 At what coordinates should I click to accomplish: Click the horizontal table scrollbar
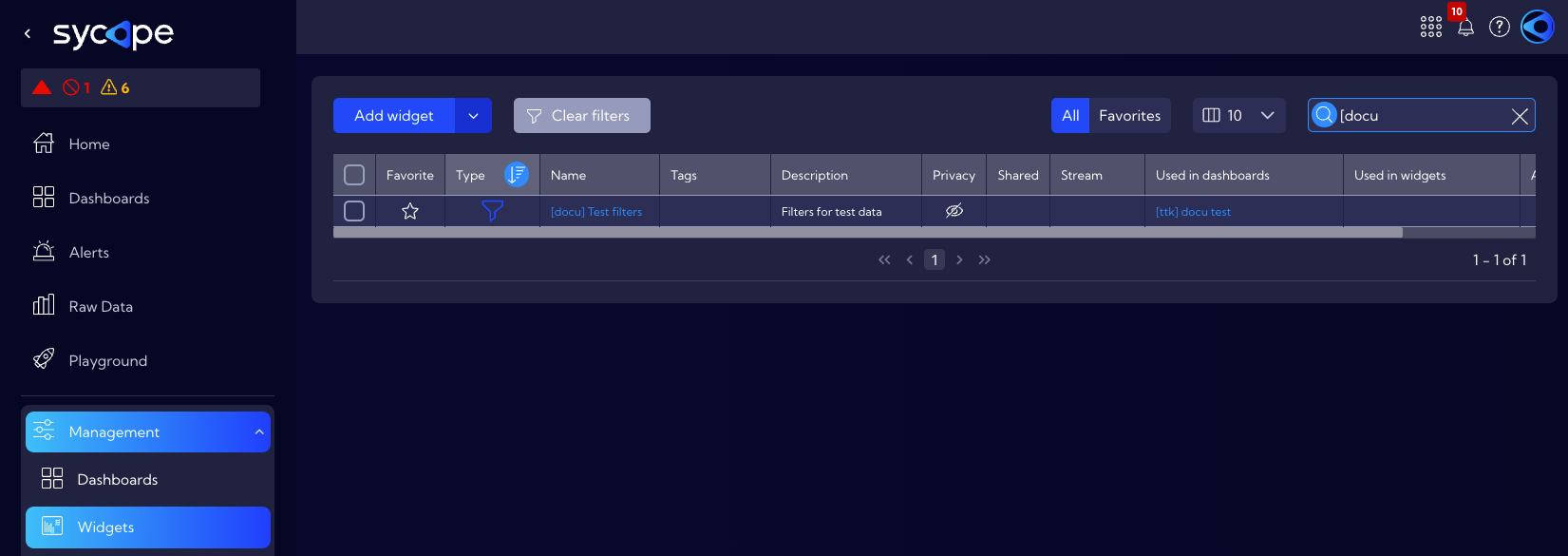(868, 232)
